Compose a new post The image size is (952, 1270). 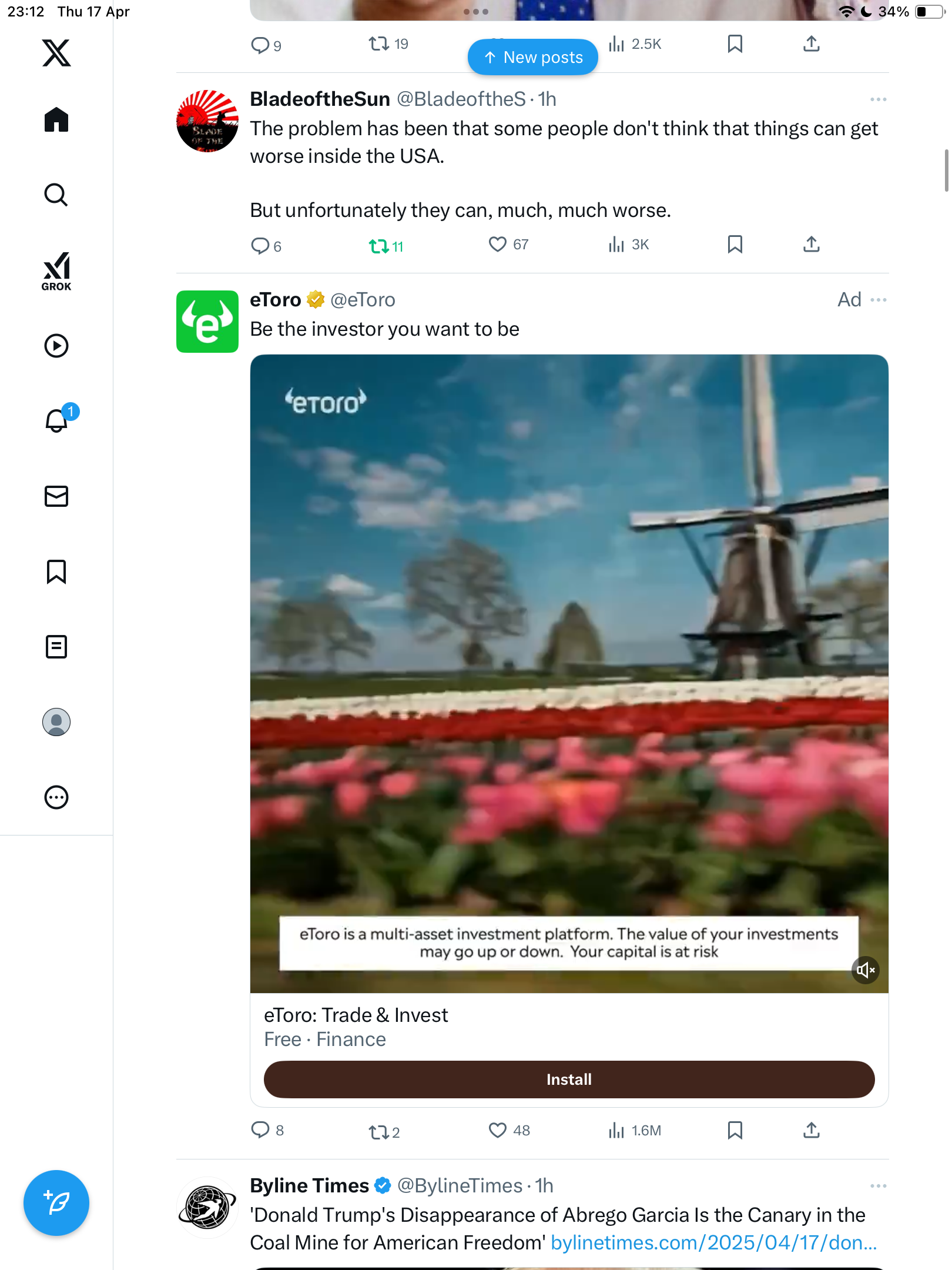click(x=56, y=1203)
